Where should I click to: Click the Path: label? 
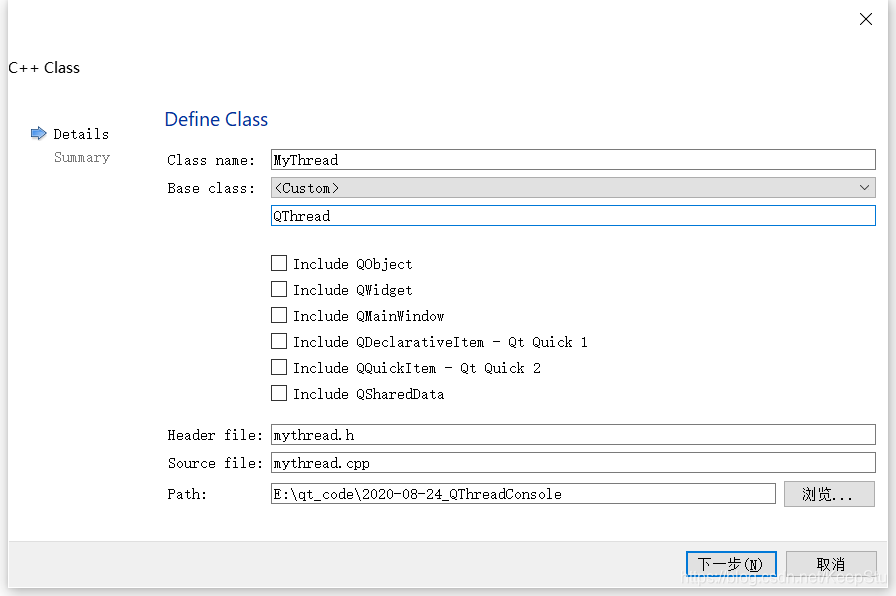[187, 494]
